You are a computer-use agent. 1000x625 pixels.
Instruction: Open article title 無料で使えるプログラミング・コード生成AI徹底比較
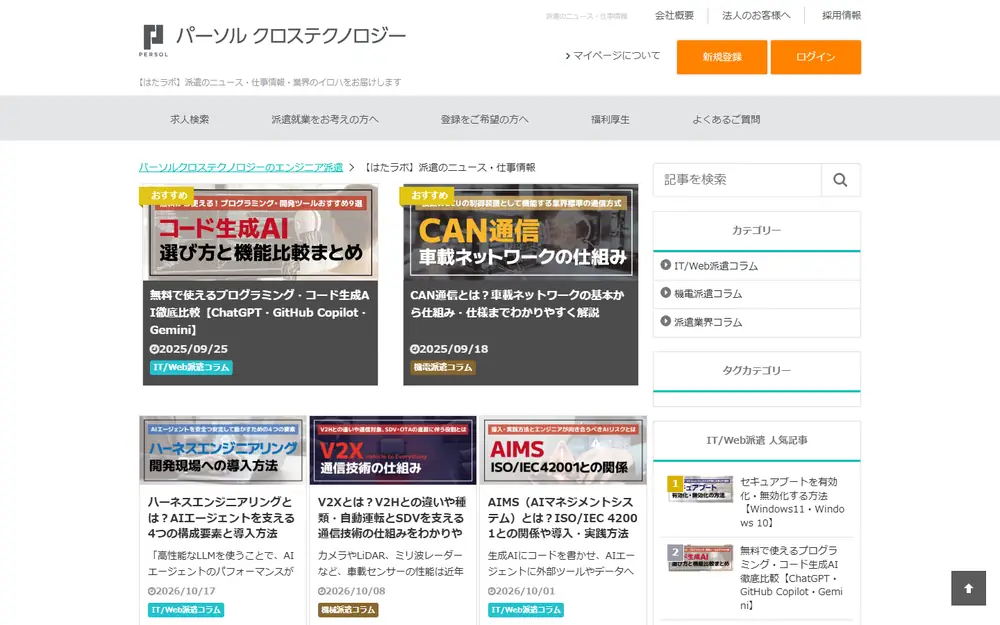[x=260, y=312]
